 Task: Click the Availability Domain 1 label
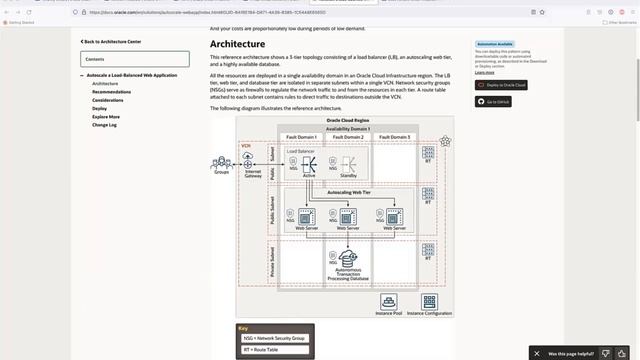point(348,129)
